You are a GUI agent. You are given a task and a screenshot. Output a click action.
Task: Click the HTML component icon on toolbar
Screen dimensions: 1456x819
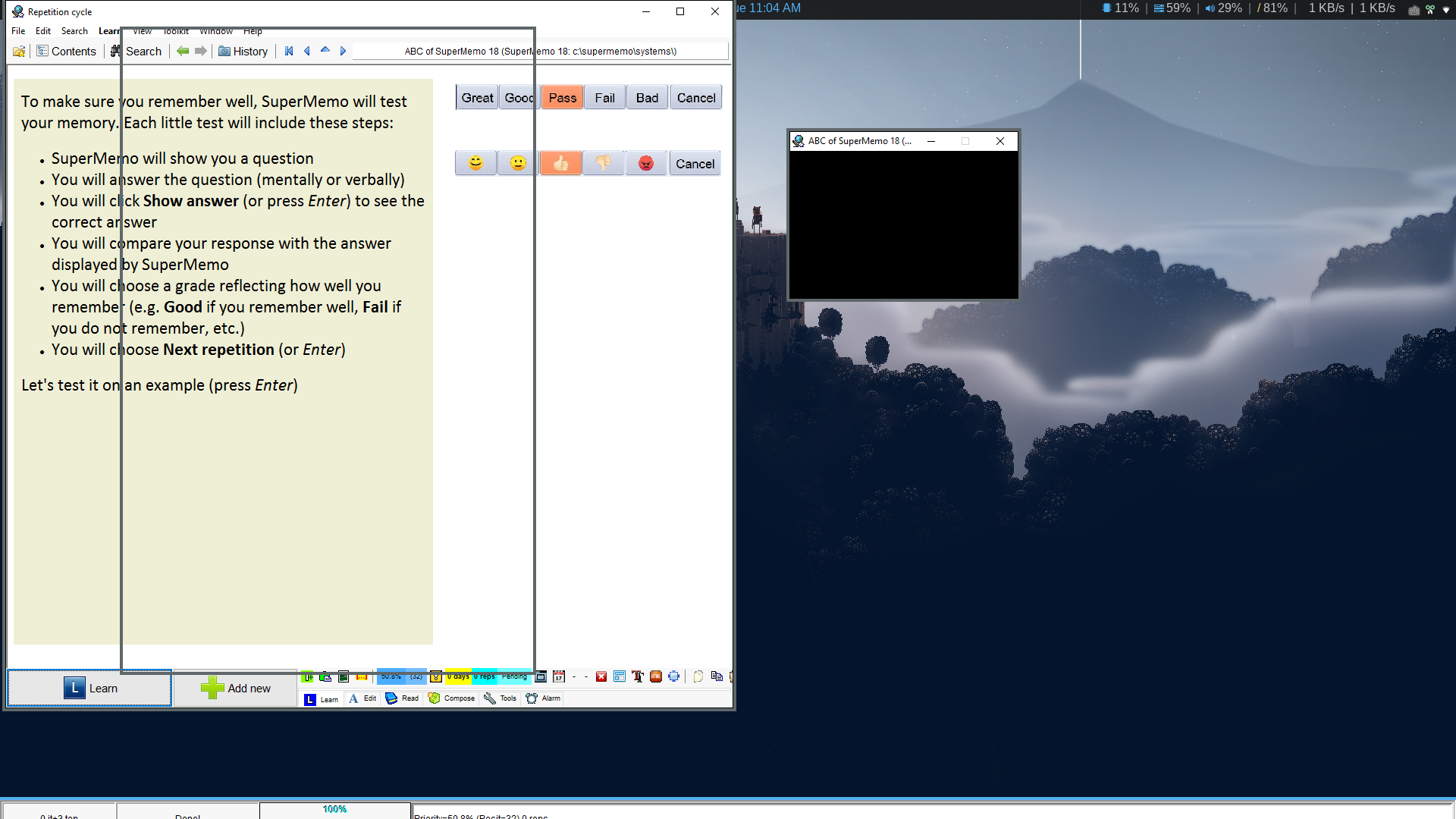pyautogui.click(x=655, y=676)
